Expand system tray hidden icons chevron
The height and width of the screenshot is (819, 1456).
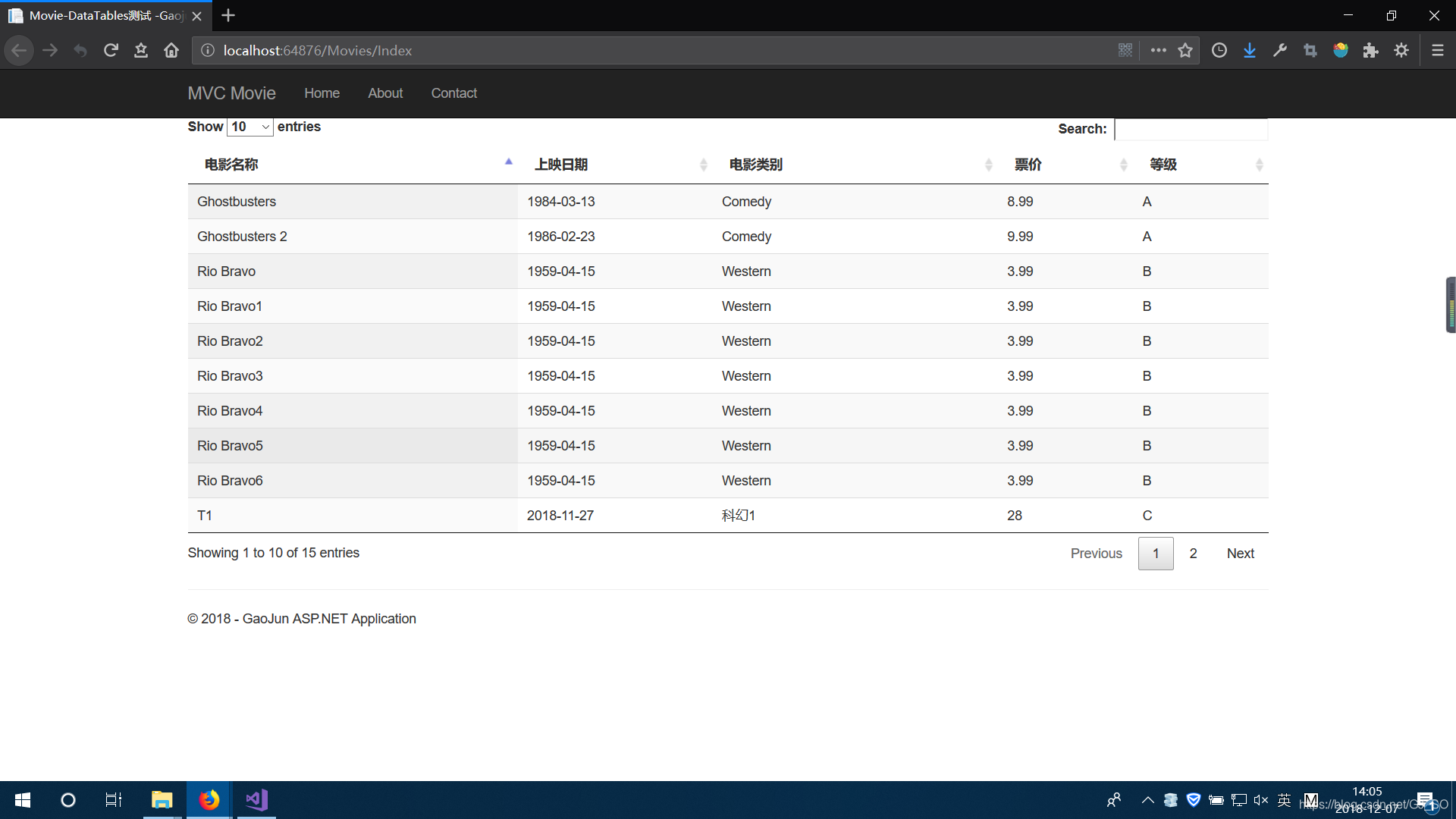coord(1147,799)
